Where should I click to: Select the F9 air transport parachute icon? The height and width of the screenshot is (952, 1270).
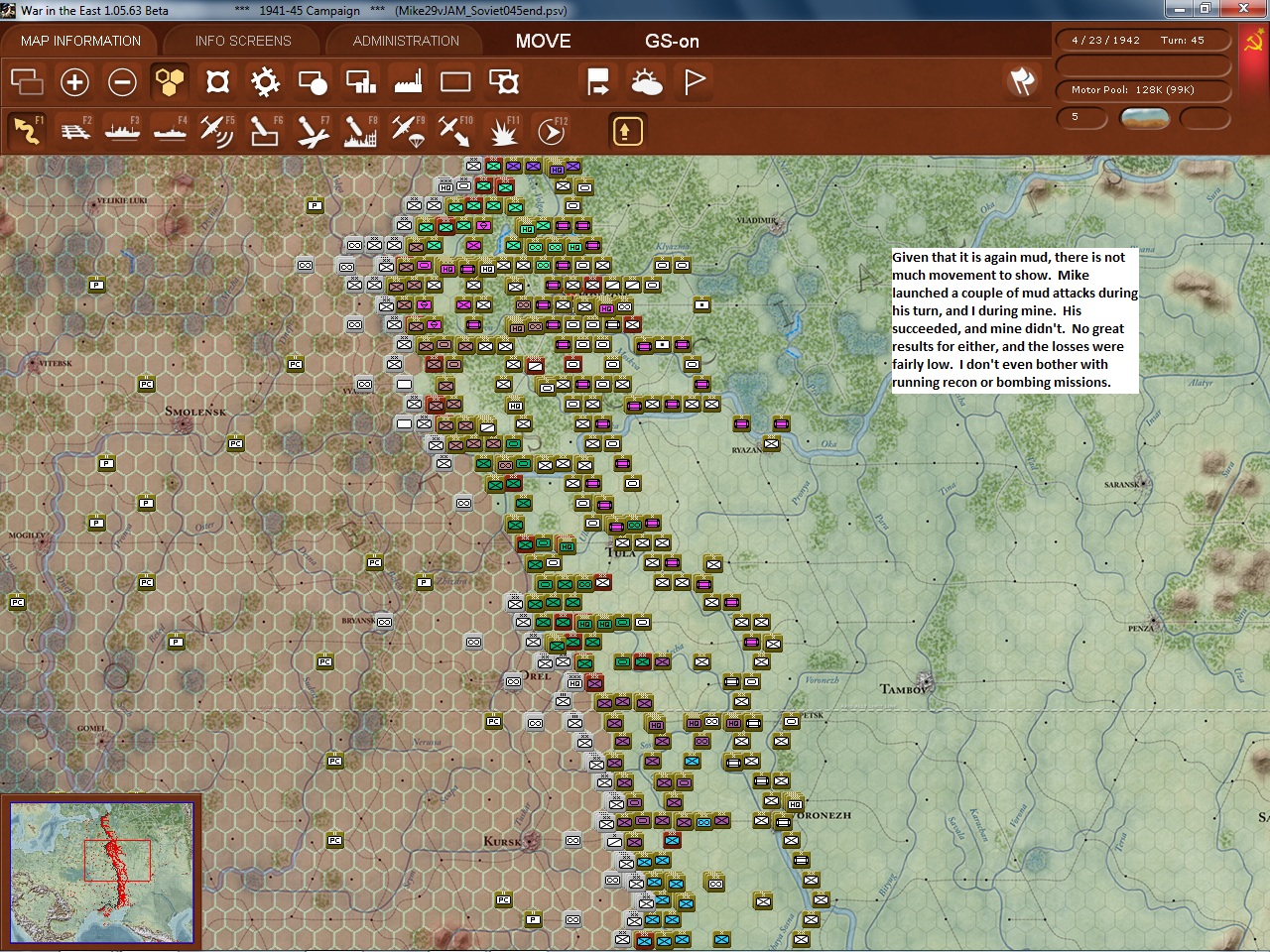click(x=408, y=131)
